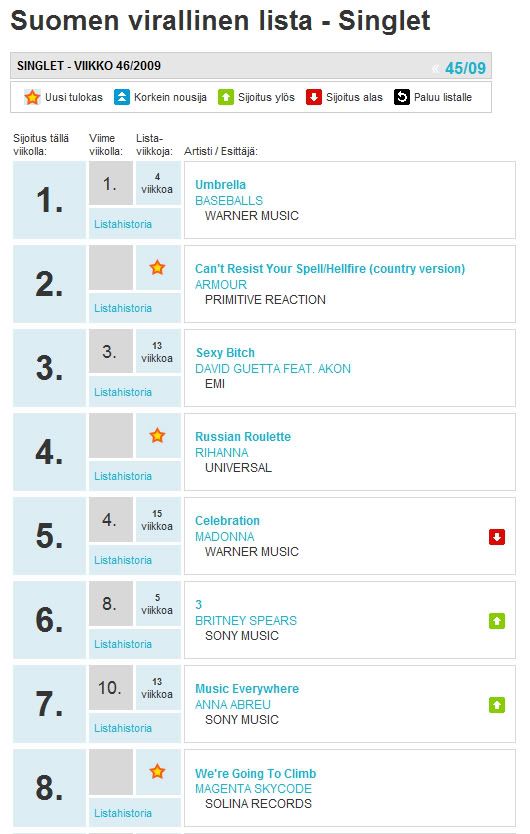The width and height of the screenshot is (530, 834).
Task: Open the ANNA ABREU artist link
Action: pyautogui.click(x=233, y=705)
